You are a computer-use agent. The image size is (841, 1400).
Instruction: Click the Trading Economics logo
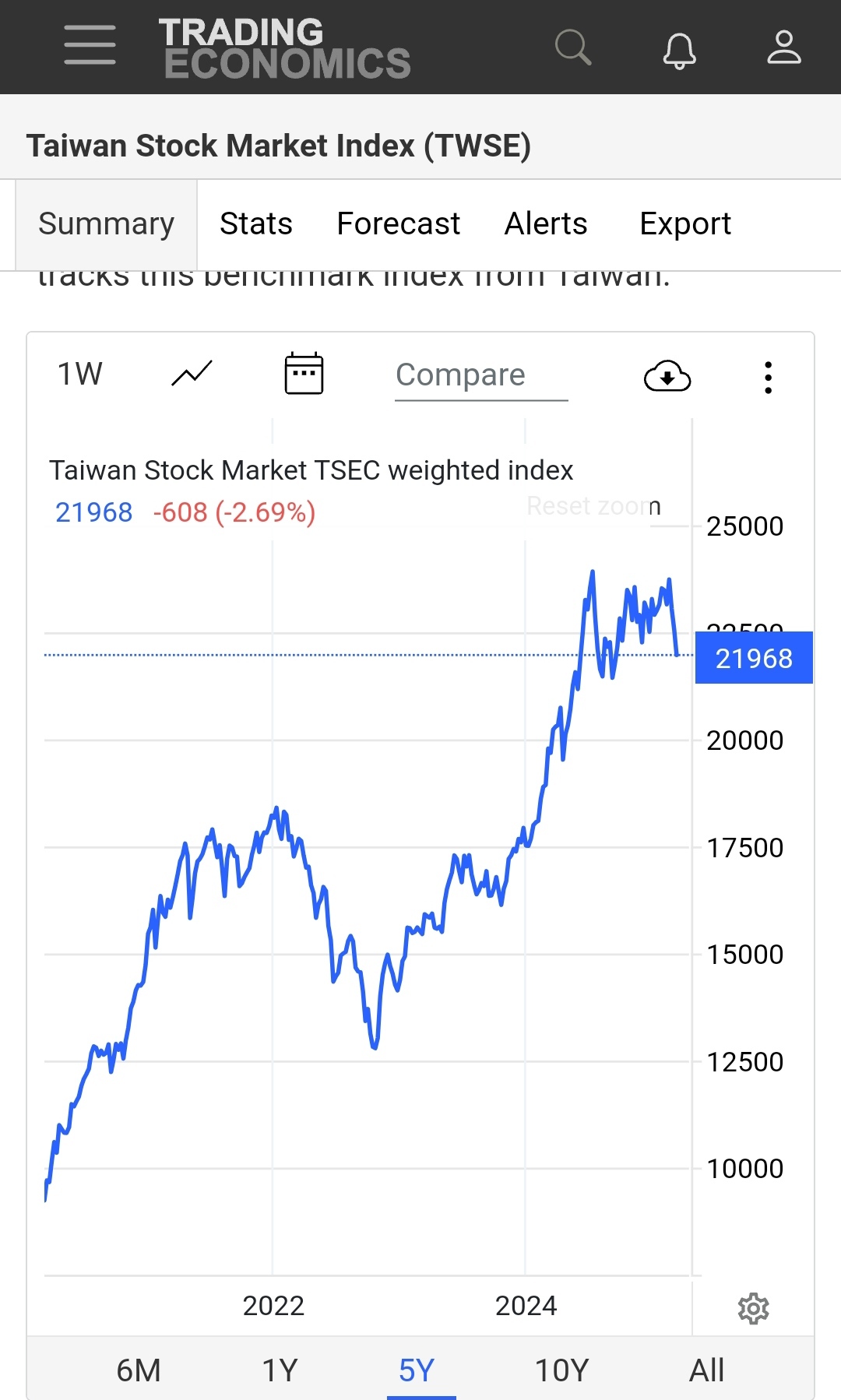coord(285,48)
